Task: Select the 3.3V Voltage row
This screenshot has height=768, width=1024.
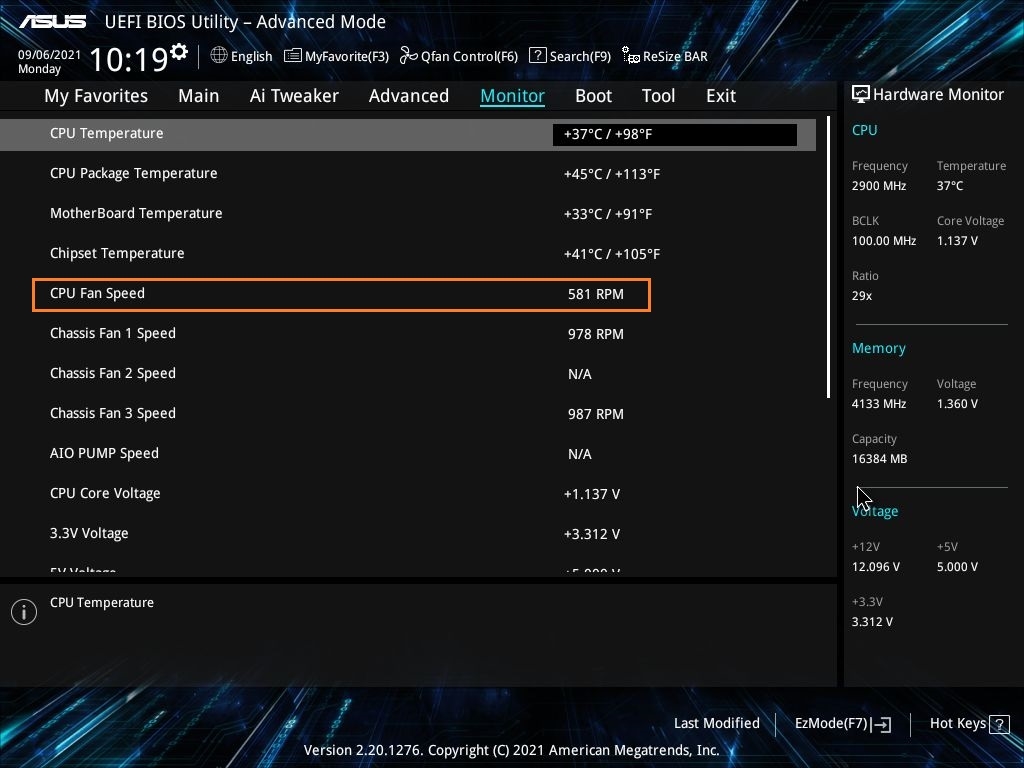Action: point(408,534)
